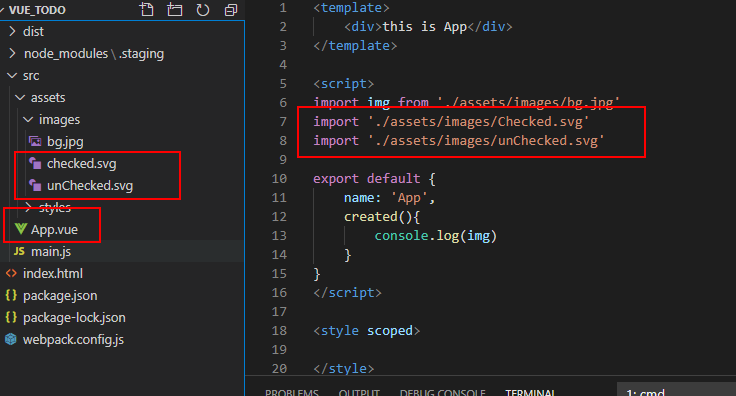This screenshot has width=736, height=396.
Task: Click the '<style scoped>' tag line
Action: click(367, 330)
